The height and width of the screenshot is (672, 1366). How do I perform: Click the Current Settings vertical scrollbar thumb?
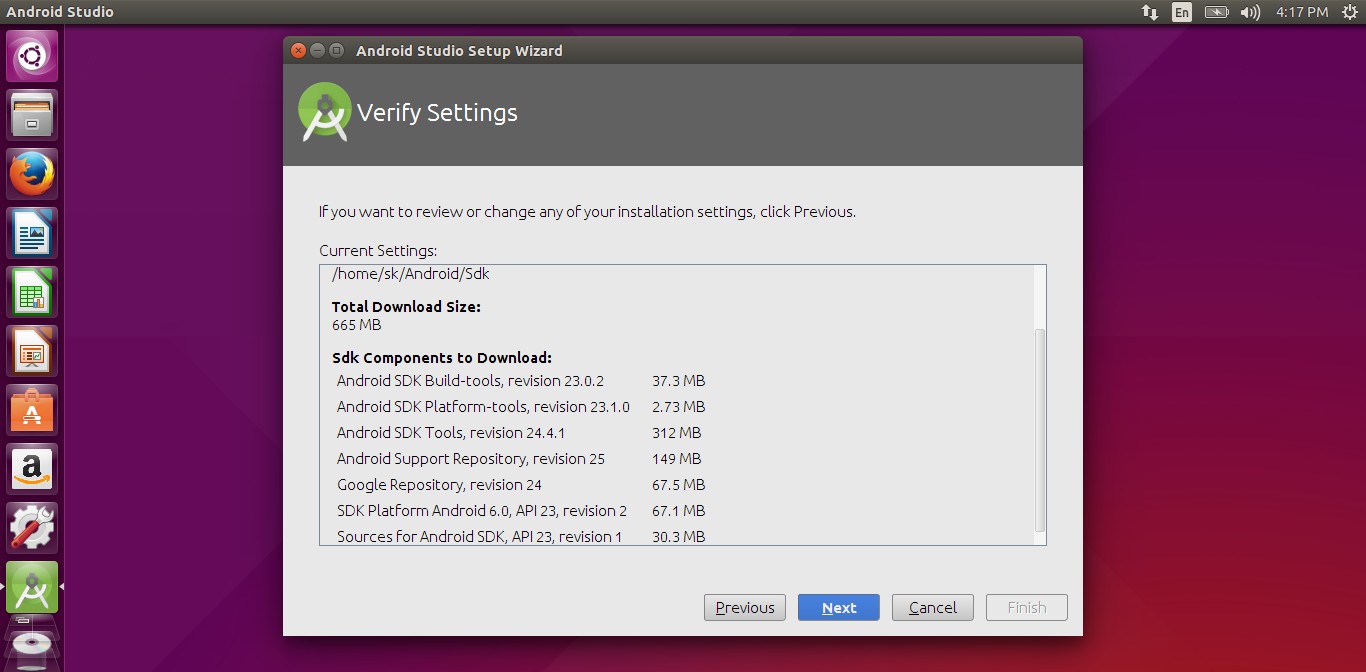(x=1040, y=430)
